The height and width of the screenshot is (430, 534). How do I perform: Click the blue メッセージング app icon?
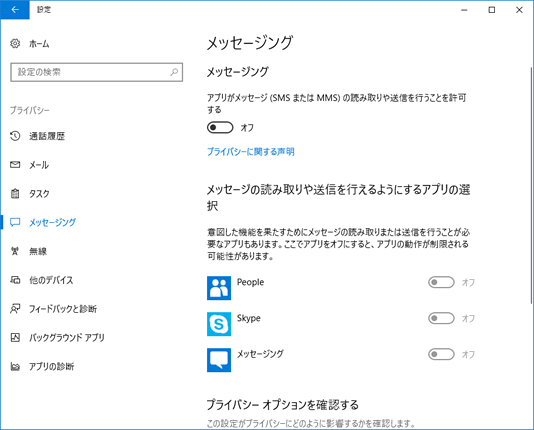(x=219, y=360)
